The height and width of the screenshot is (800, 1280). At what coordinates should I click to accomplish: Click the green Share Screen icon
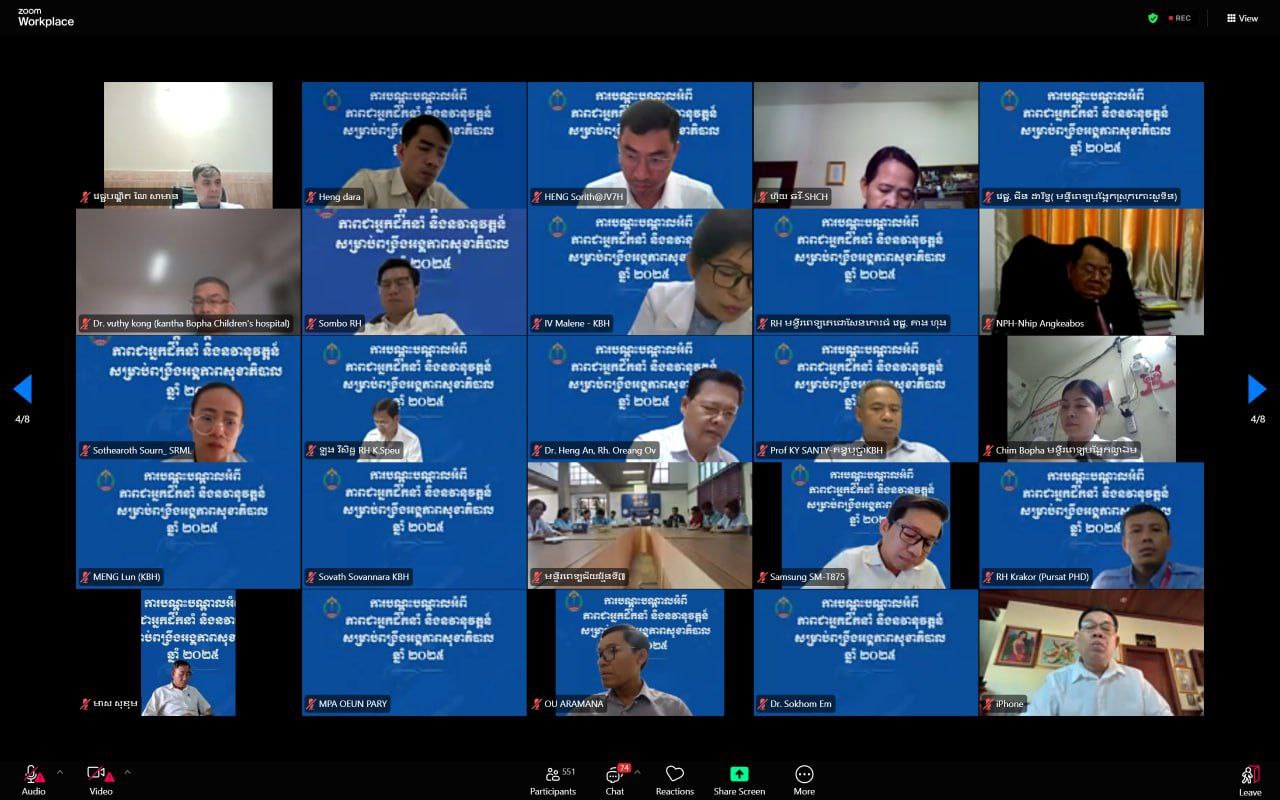point(739,774)
